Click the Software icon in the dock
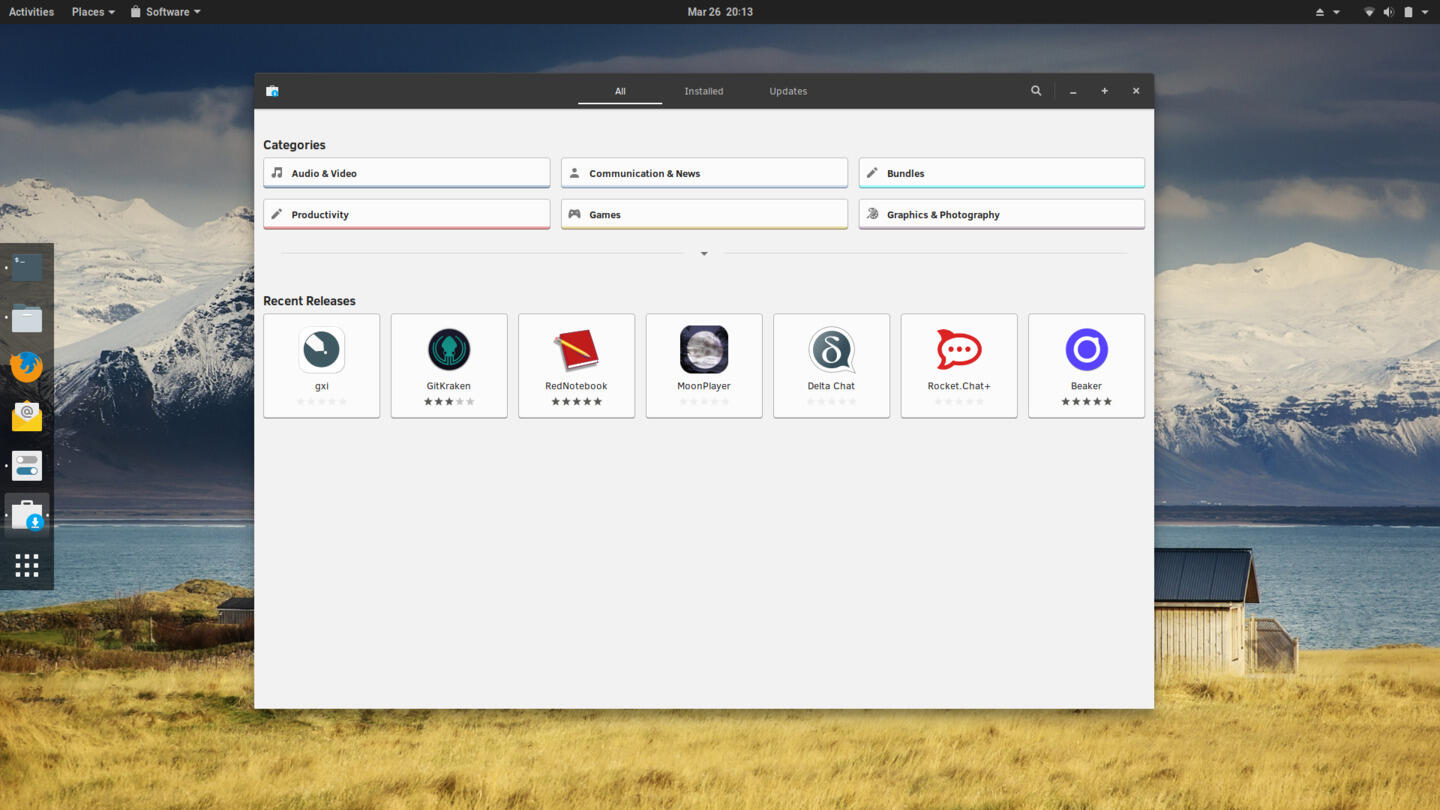This screenshot has height=810, width=1440. pos(27,516)
